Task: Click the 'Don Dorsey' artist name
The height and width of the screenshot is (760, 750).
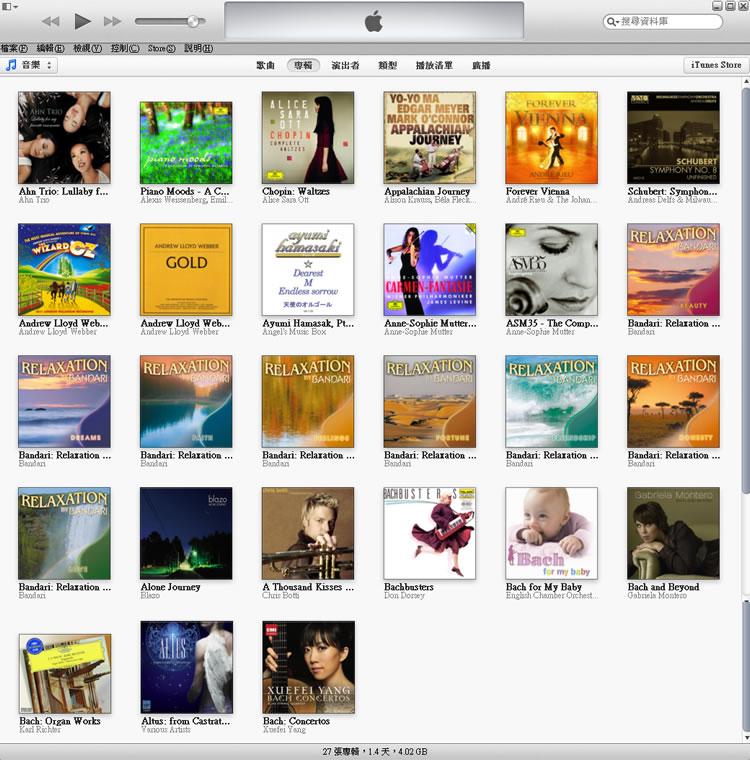Action: tap(404, 595)
